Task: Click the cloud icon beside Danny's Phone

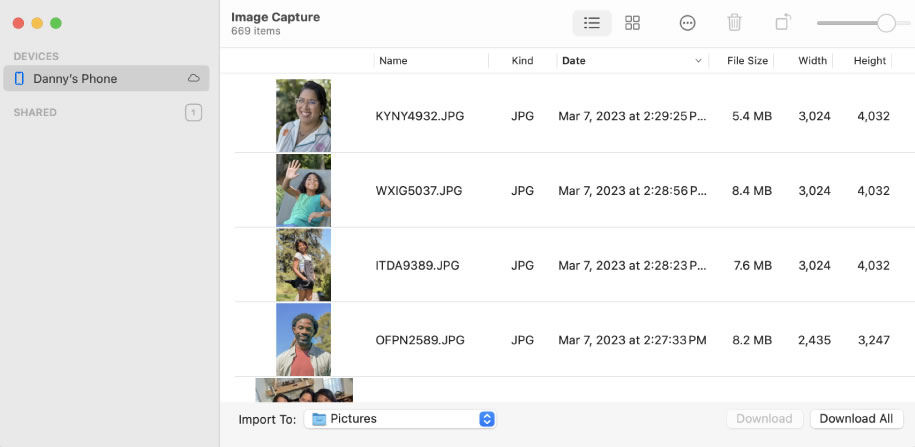Action: click(194, 78)
